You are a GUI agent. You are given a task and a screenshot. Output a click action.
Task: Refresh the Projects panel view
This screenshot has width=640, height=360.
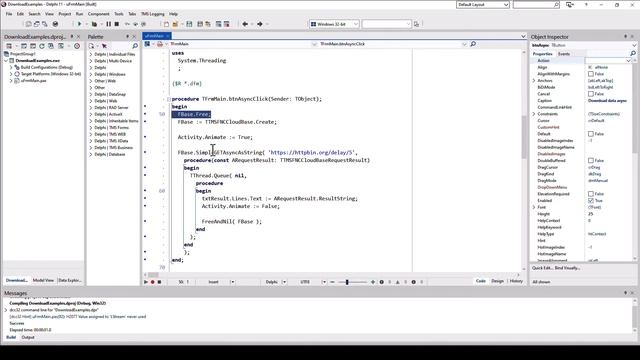[x=42, y=46]
